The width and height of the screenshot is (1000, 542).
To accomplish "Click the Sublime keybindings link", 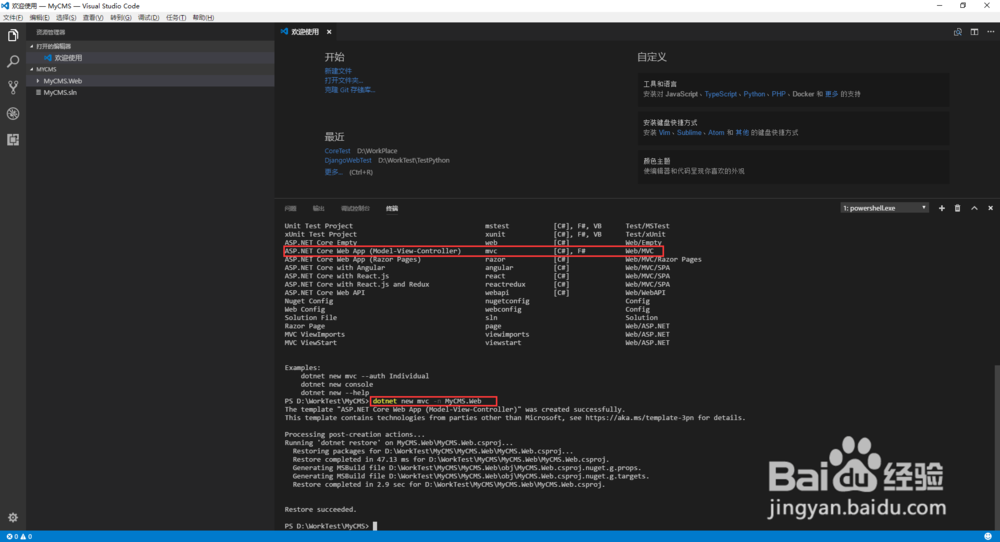I will click(x=689, y=133).
